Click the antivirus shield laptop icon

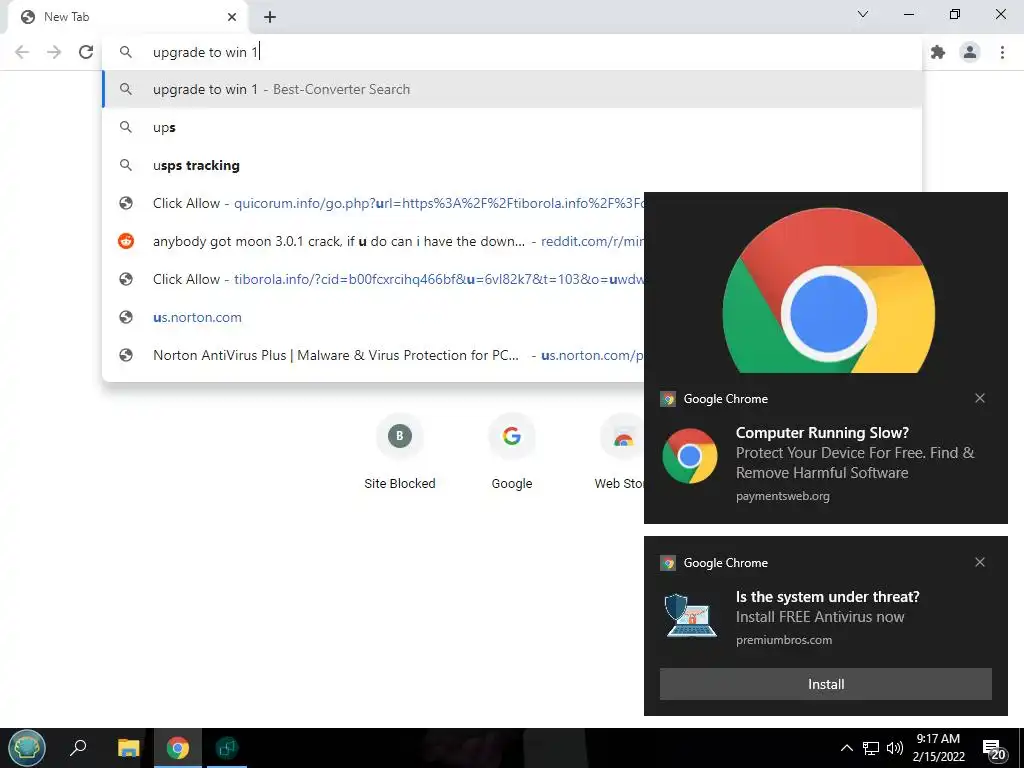pos(690,615)
